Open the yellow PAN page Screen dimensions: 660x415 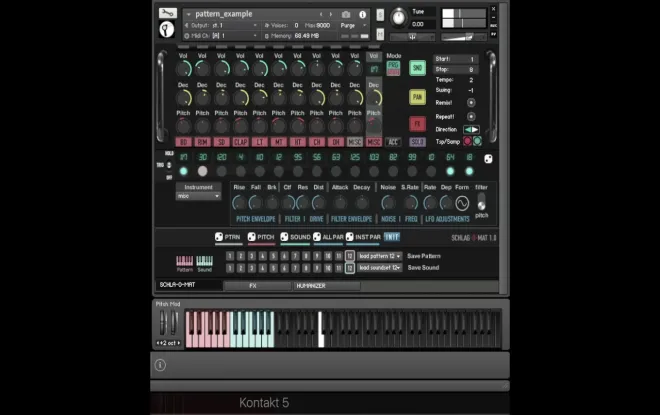(417, 97)
